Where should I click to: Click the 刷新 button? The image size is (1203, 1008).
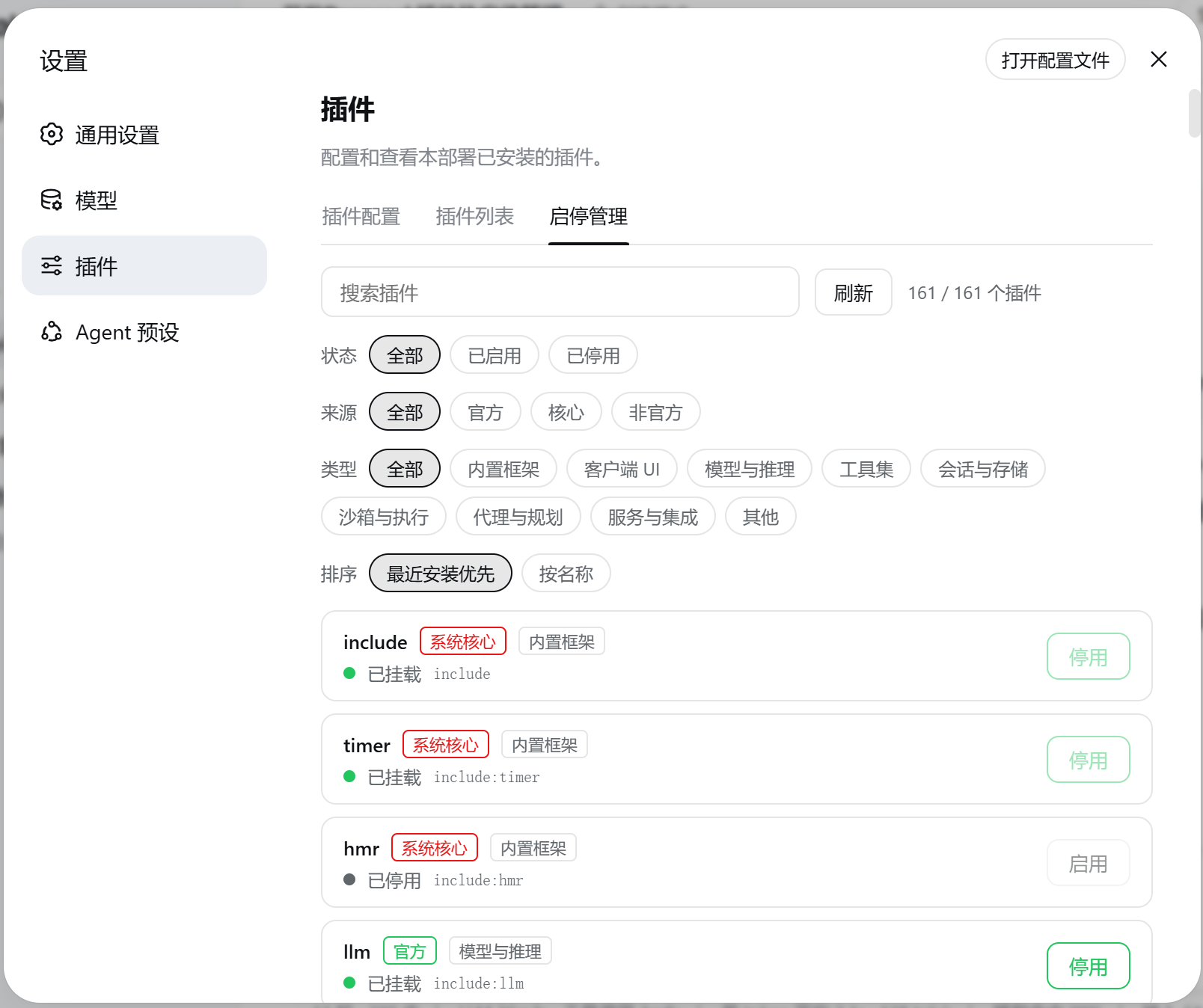click(853, 293)
